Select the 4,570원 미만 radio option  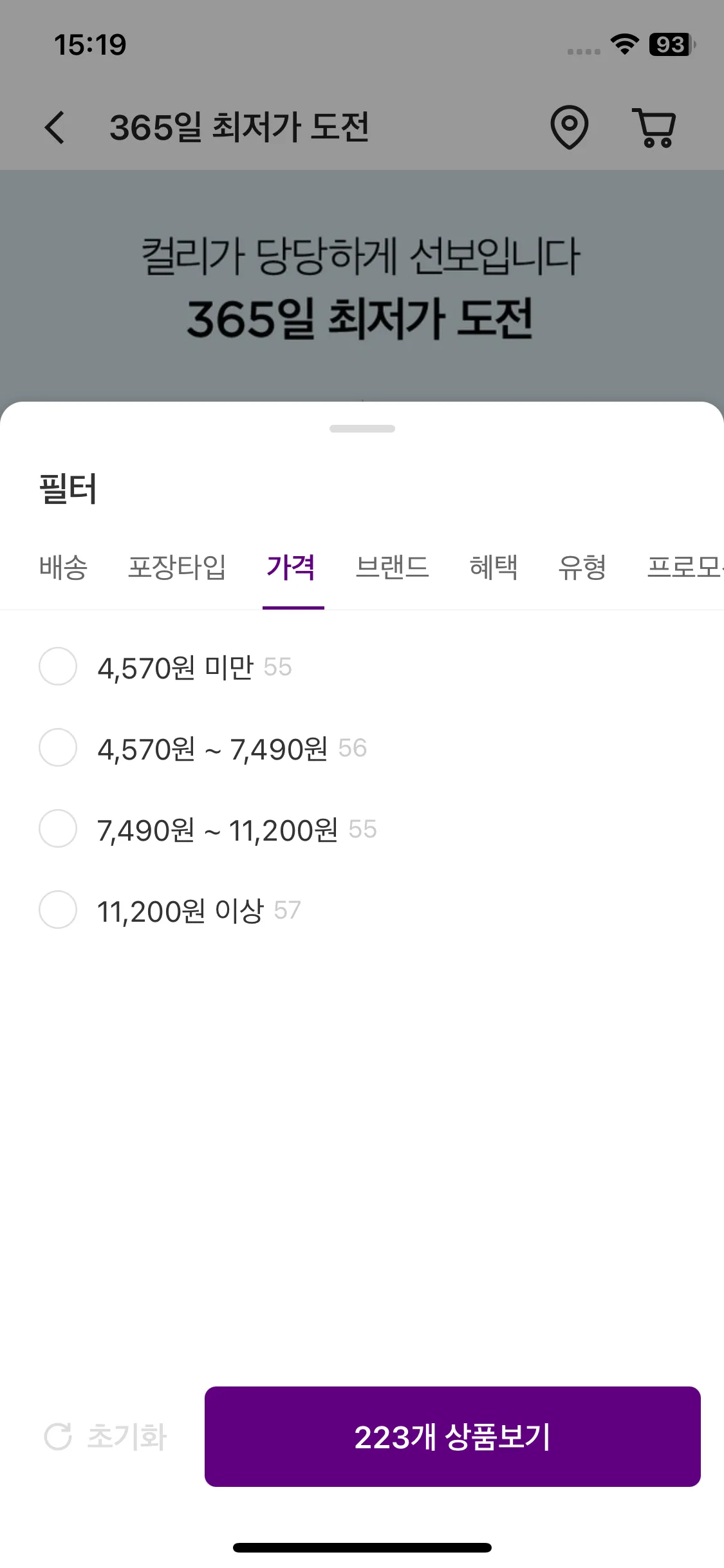pyautogui.click(x=58, y=666)
